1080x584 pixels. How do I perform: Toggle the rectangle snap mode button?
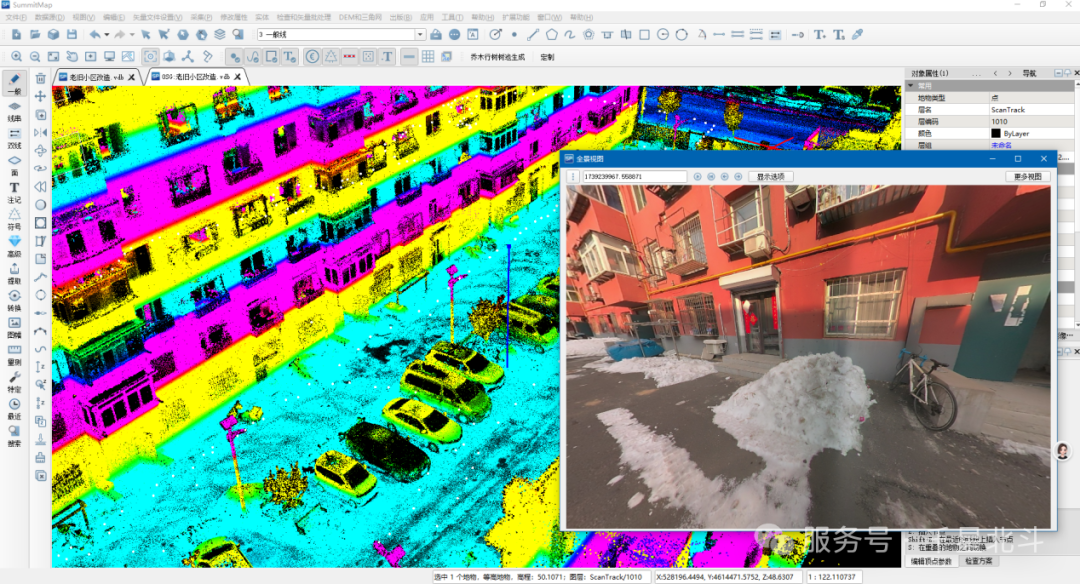pyautogui.click(x=271, y=56)
